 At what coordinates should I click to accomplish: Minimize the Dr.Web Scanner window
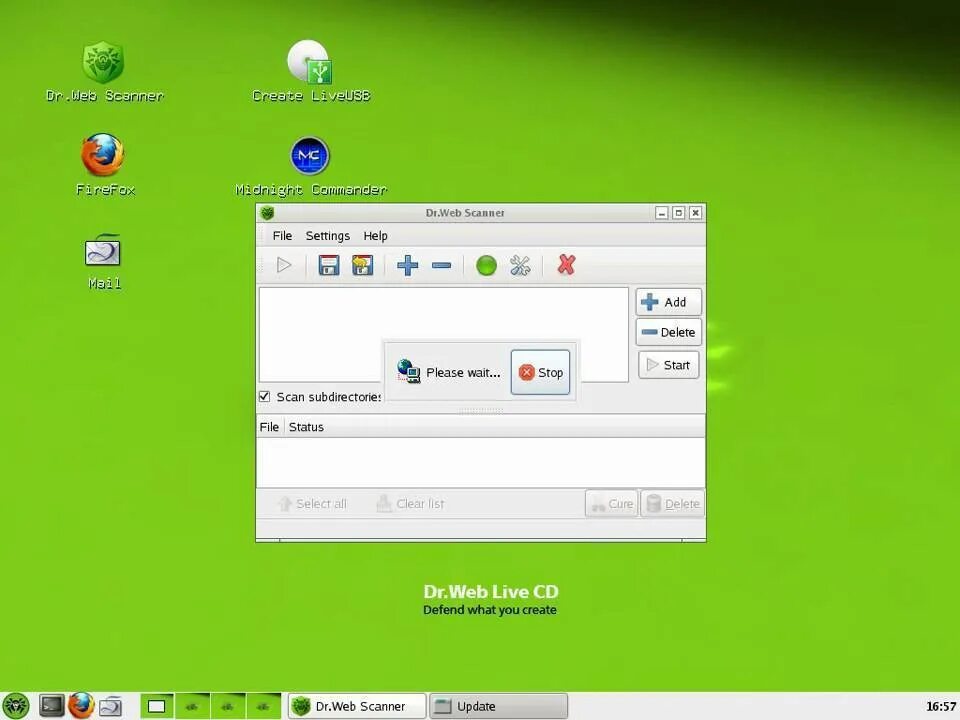coord(661,213)
